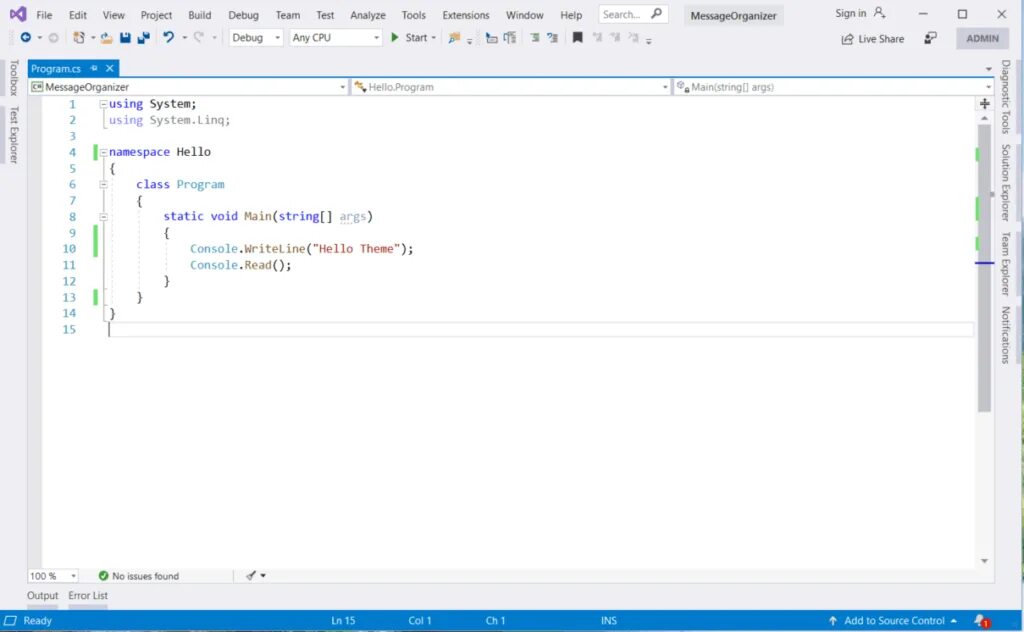Viewport: 1024px width, 632px height.
Task: Open the Test Explorer side panel
Action: (x=13, y=134)
